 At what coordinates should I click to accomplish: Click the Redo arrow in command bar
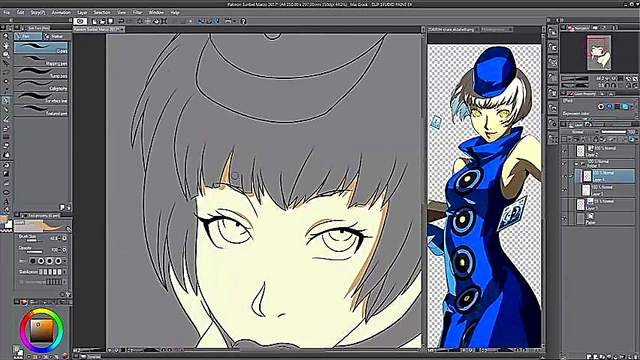(129, 21)
